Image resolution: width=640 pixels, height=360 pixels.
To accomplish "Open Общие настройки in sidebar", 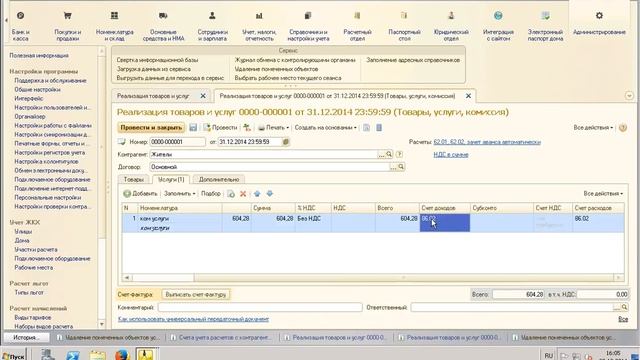I will (37, 89).
